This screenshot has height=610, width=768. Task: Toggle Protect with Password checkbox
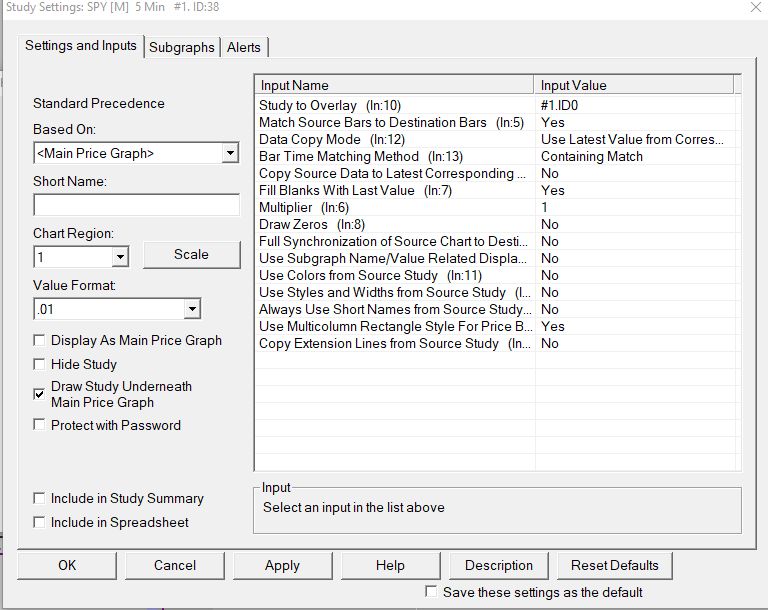click(x=40, y=425)
